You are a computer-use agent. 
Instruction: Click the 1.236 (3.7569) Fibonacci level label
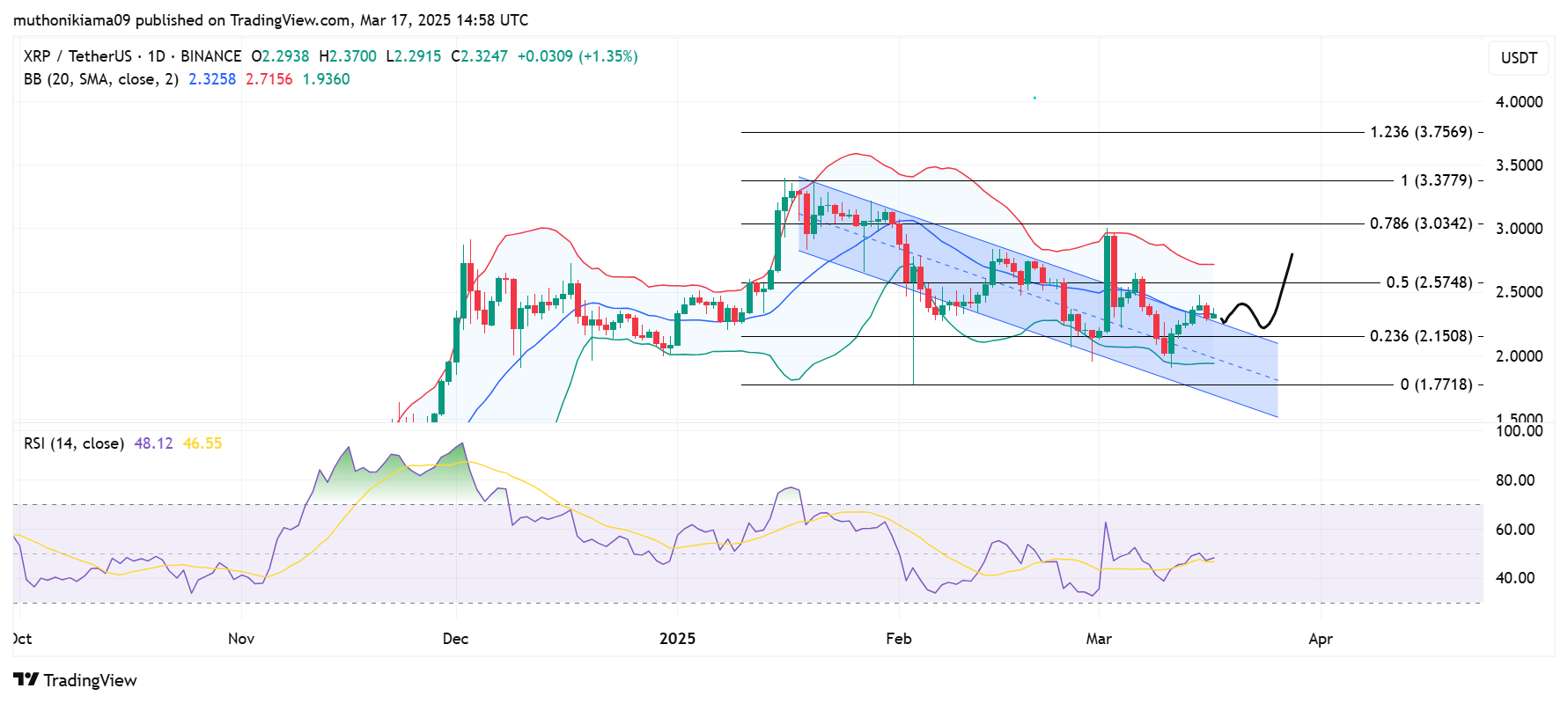[1421, 132]
